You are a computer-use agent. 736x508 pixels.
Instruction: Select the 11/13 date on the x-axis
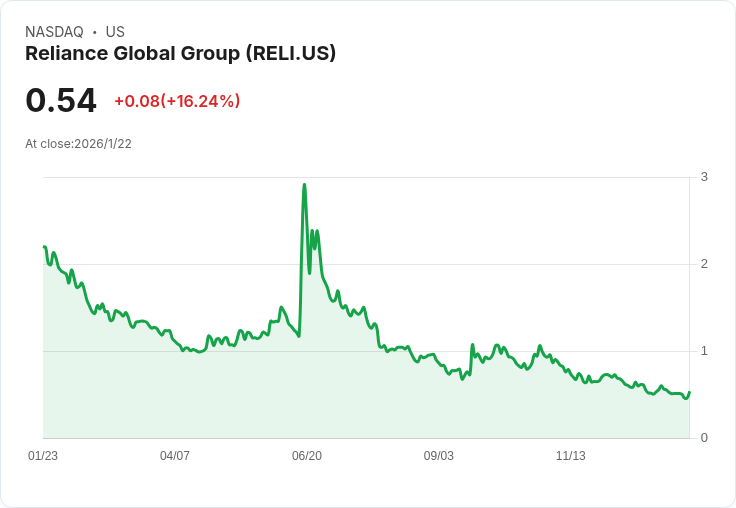[571, 456]
